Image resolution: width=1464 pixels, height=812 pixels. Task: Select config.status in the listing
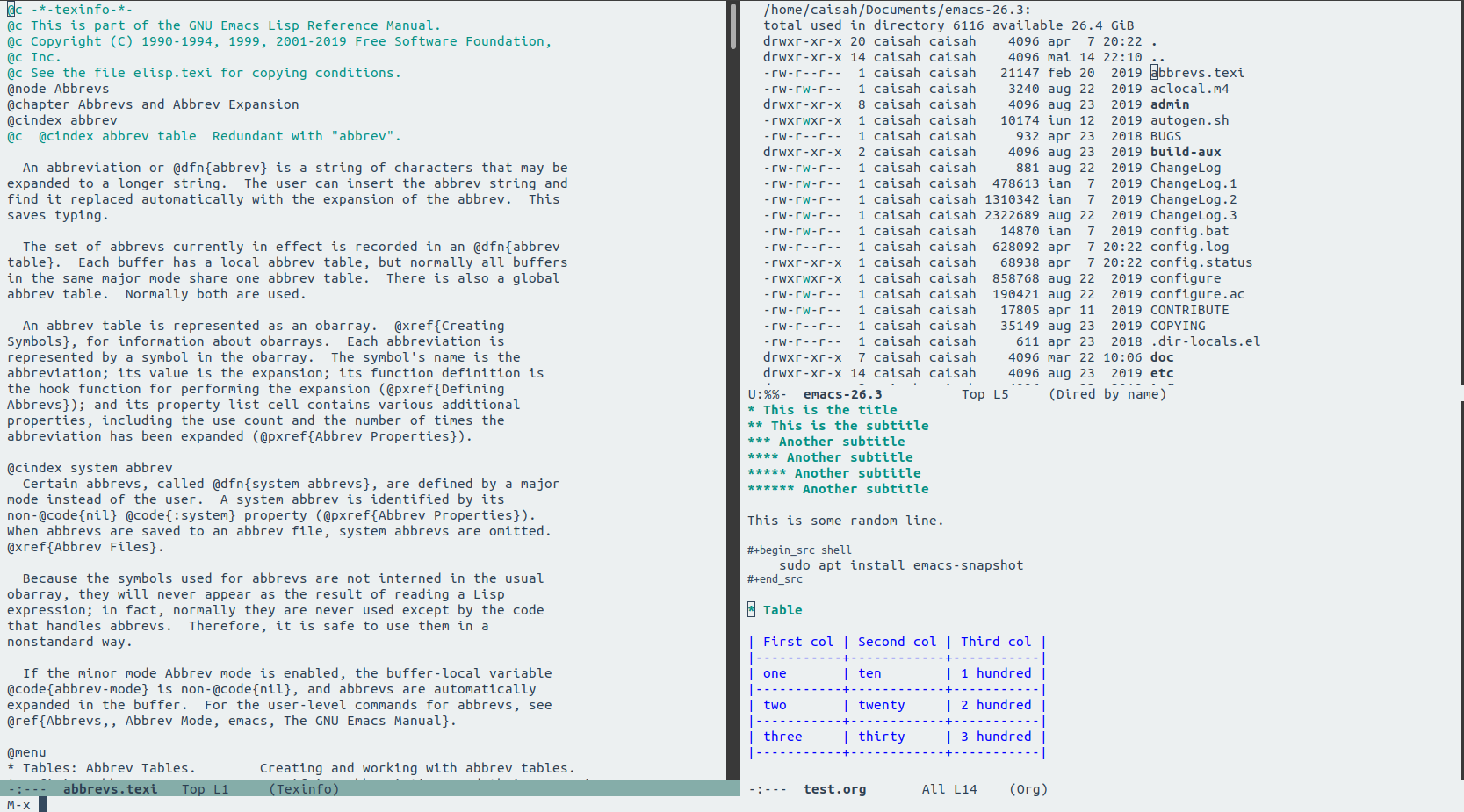[x=1201, y=262]
